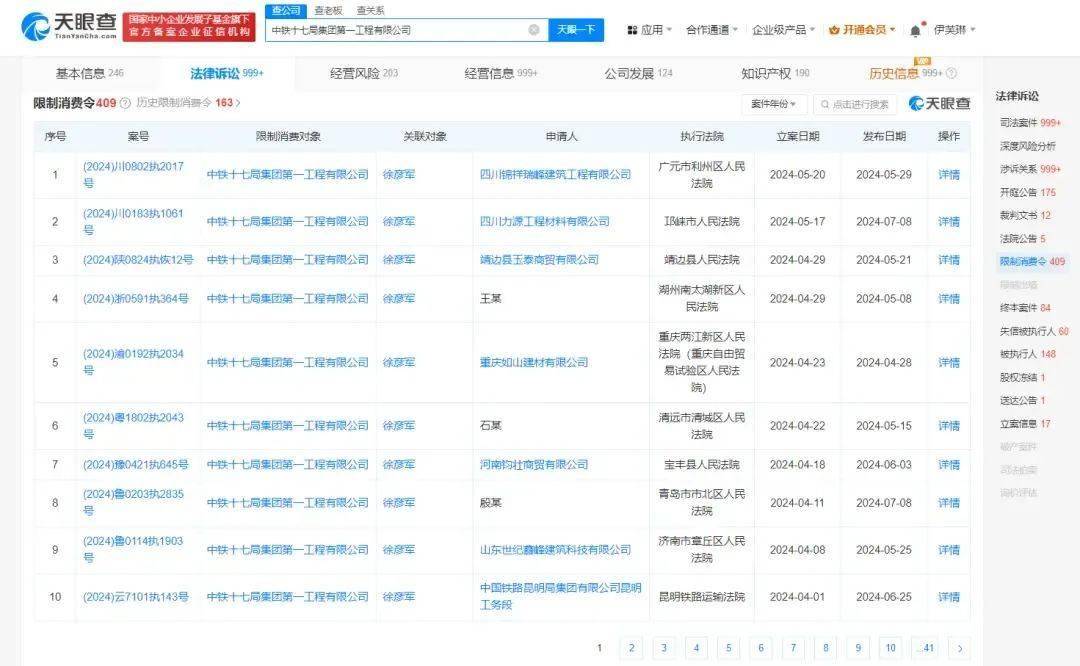Go to page 2 of results
This screenshot has height=666, width=1080.
tap(631, 647)
